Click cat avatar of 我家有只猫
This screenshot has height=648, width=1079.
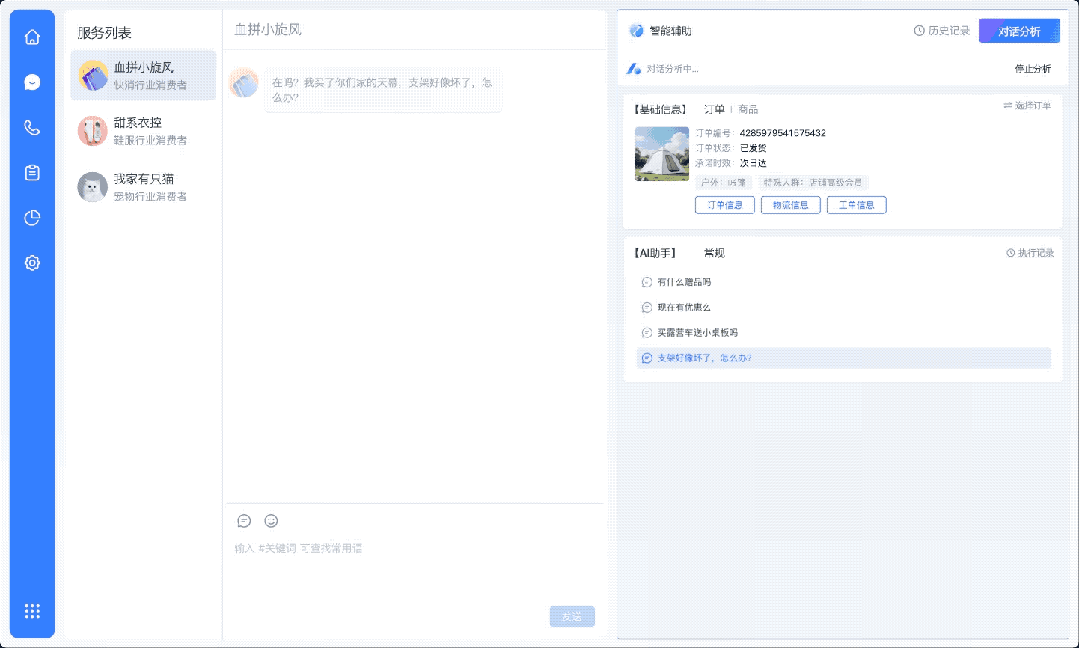(93, 187)
